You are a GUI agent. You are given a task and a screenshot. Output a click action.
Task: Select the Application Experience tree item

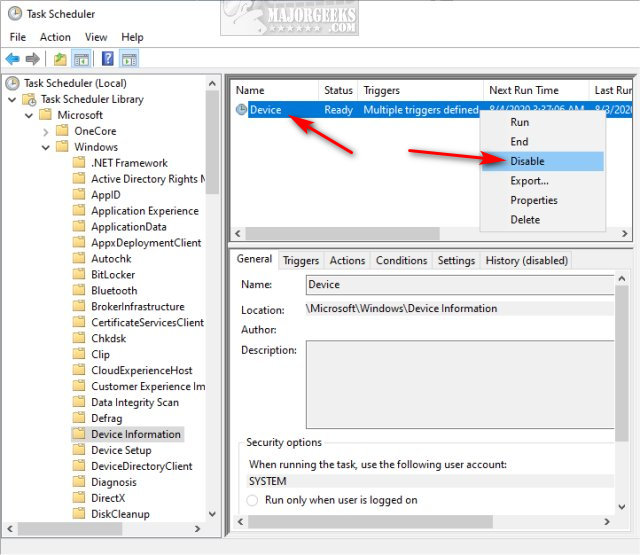[145, 211]
